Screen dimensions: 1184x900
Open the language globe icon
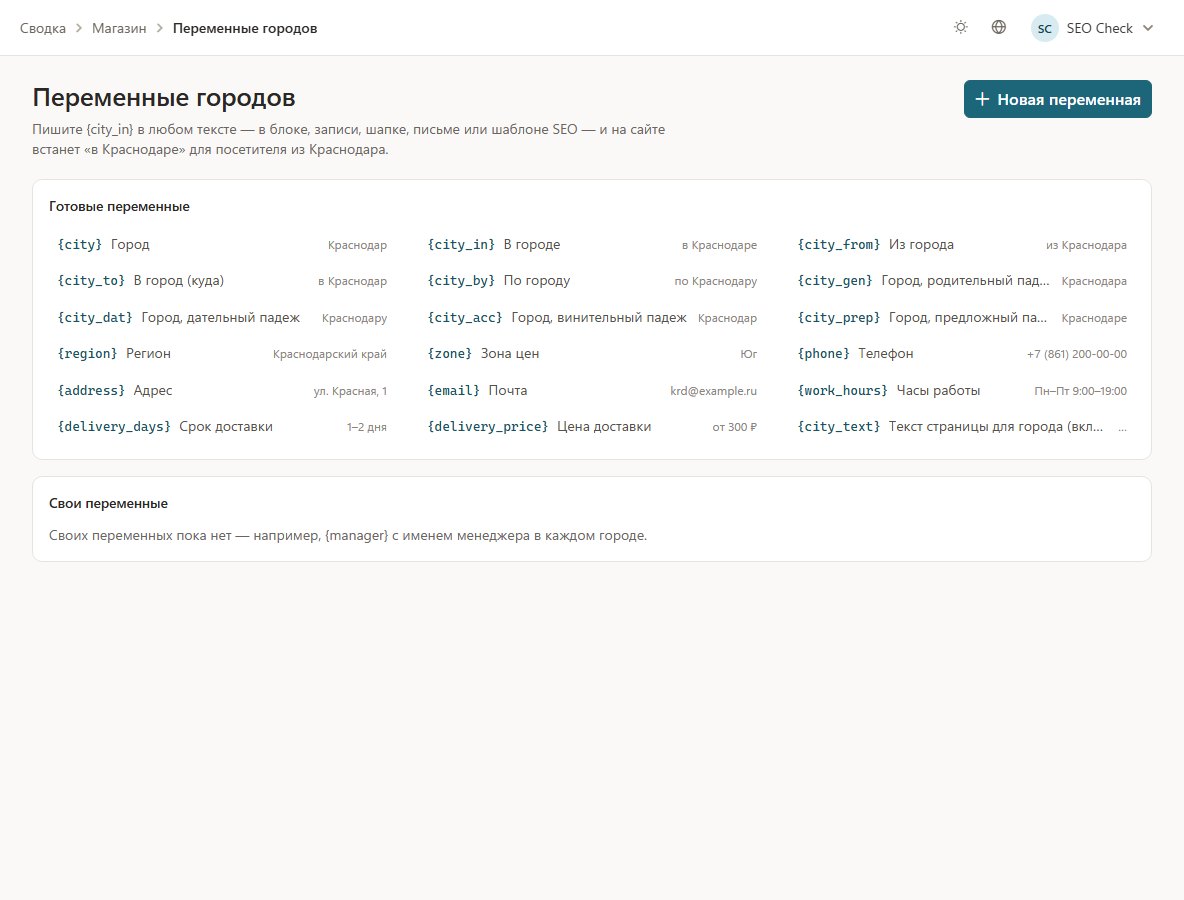(998, 28)
